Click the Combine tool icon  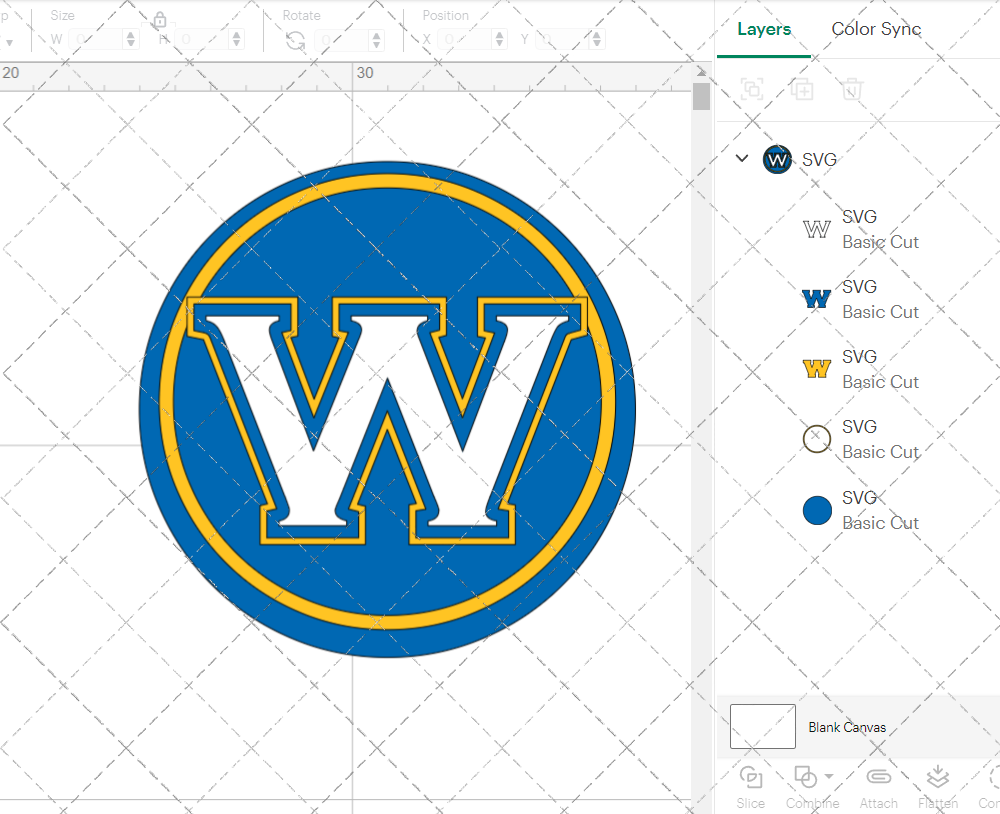pyautogui.click(x=805, y=777)
